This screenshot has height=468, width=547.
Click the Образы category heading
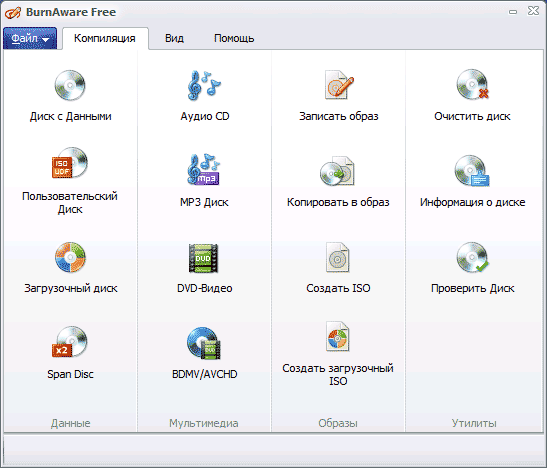[338, 423]
